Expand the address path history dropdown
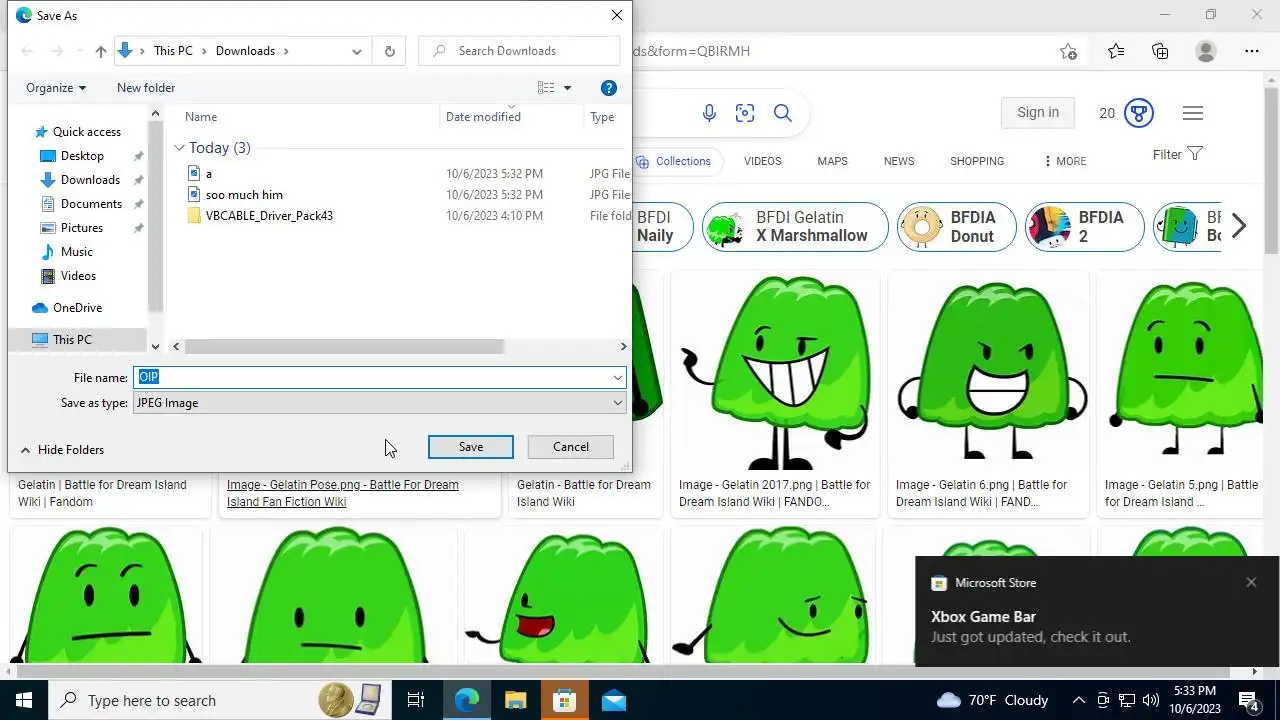This screenshot has height=720, width=1280. (356, 51)
